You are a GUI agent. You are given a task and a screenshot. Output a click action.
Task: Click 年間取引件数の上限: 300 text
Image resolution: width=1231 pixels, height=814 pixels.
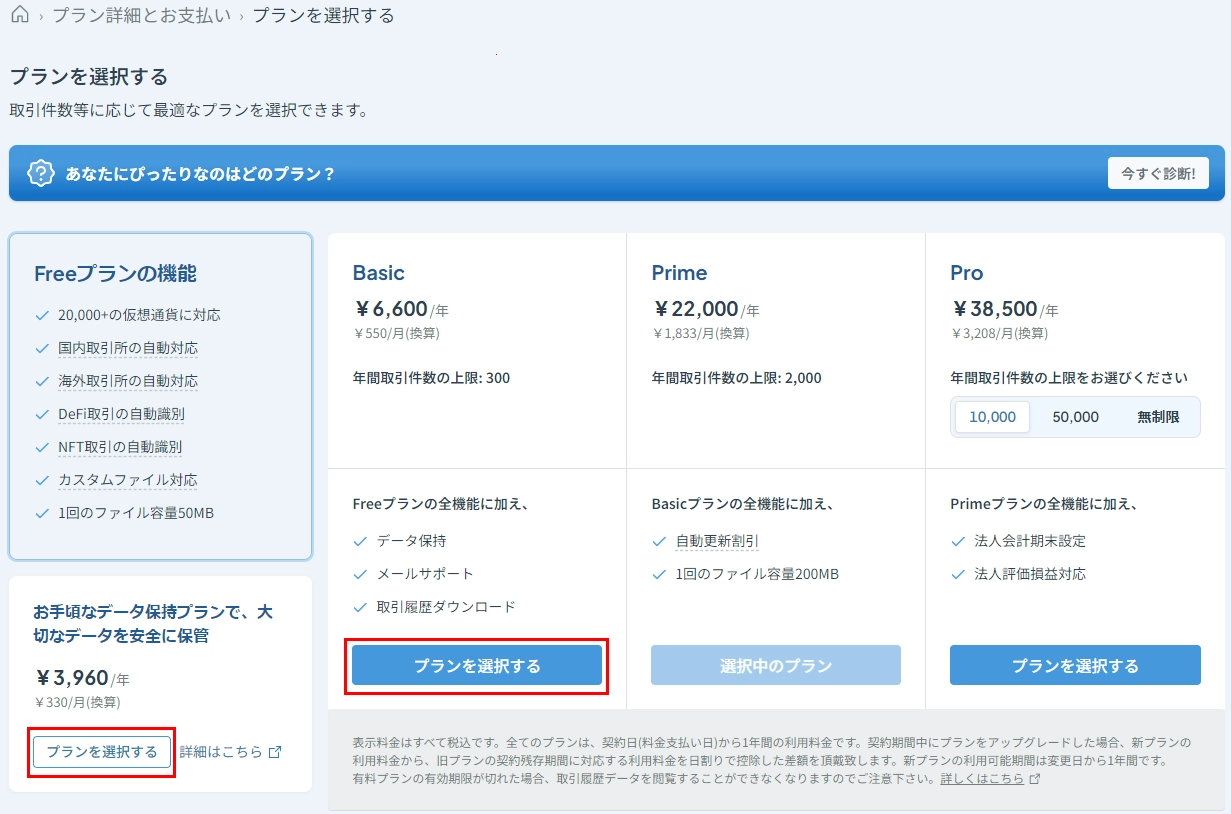431,378
